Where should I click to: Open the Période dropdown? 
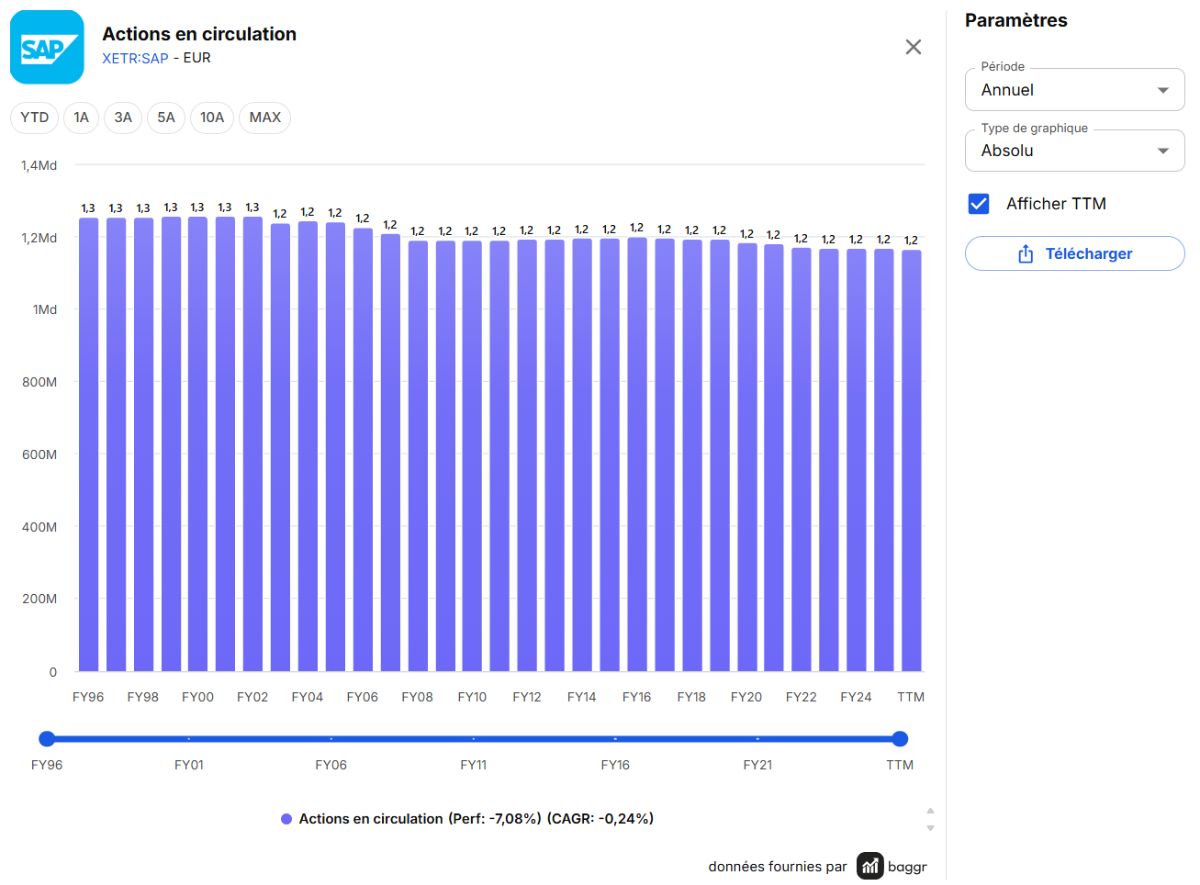coord(1075,90)
